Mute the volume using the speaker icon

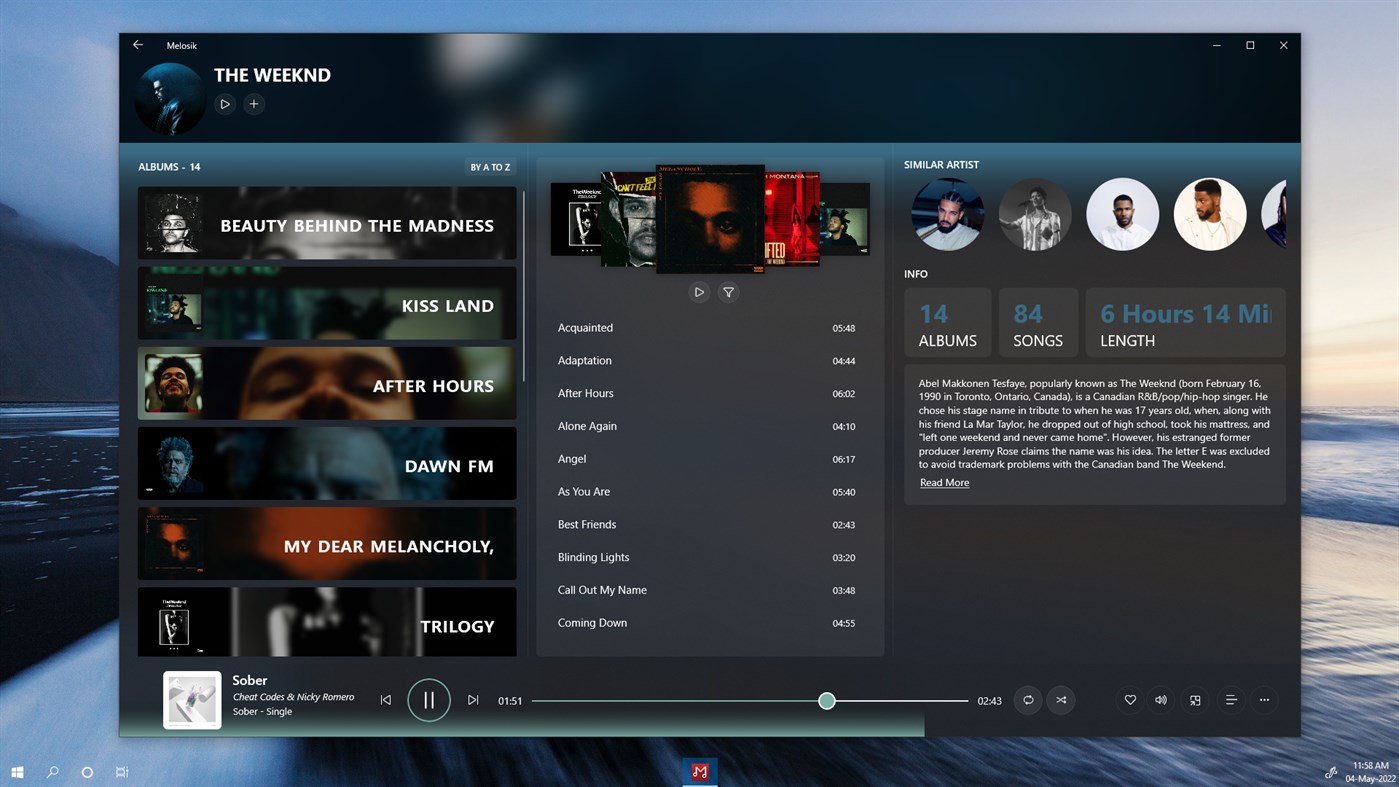tap(1160, 700)
